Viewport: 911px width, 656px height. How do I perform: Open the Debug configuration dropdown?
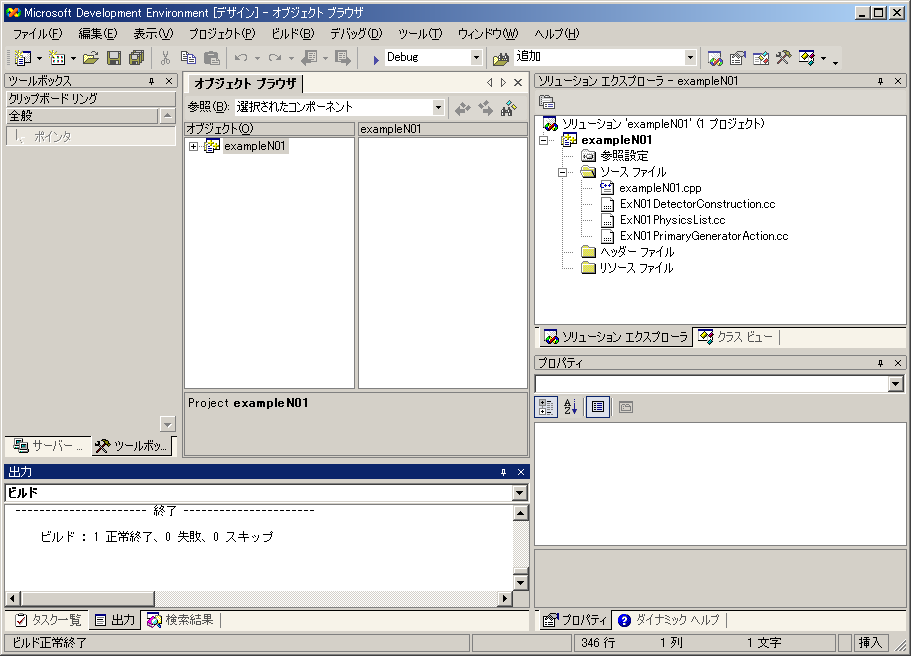tap(476, 57)
